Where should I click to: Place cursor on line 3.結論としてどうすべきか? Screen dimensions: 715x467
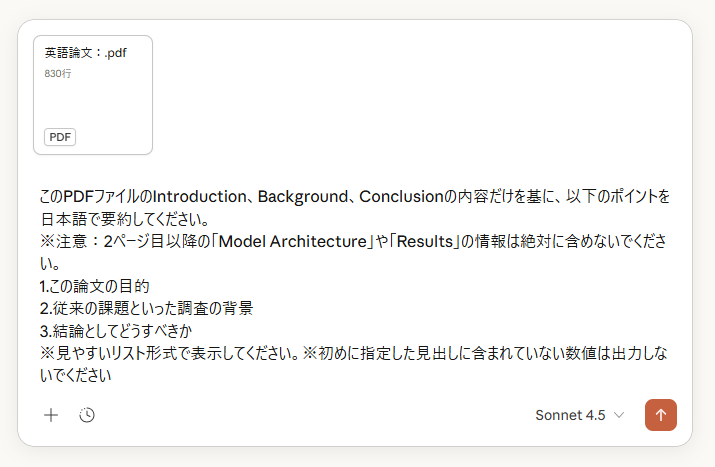(116, 331)
